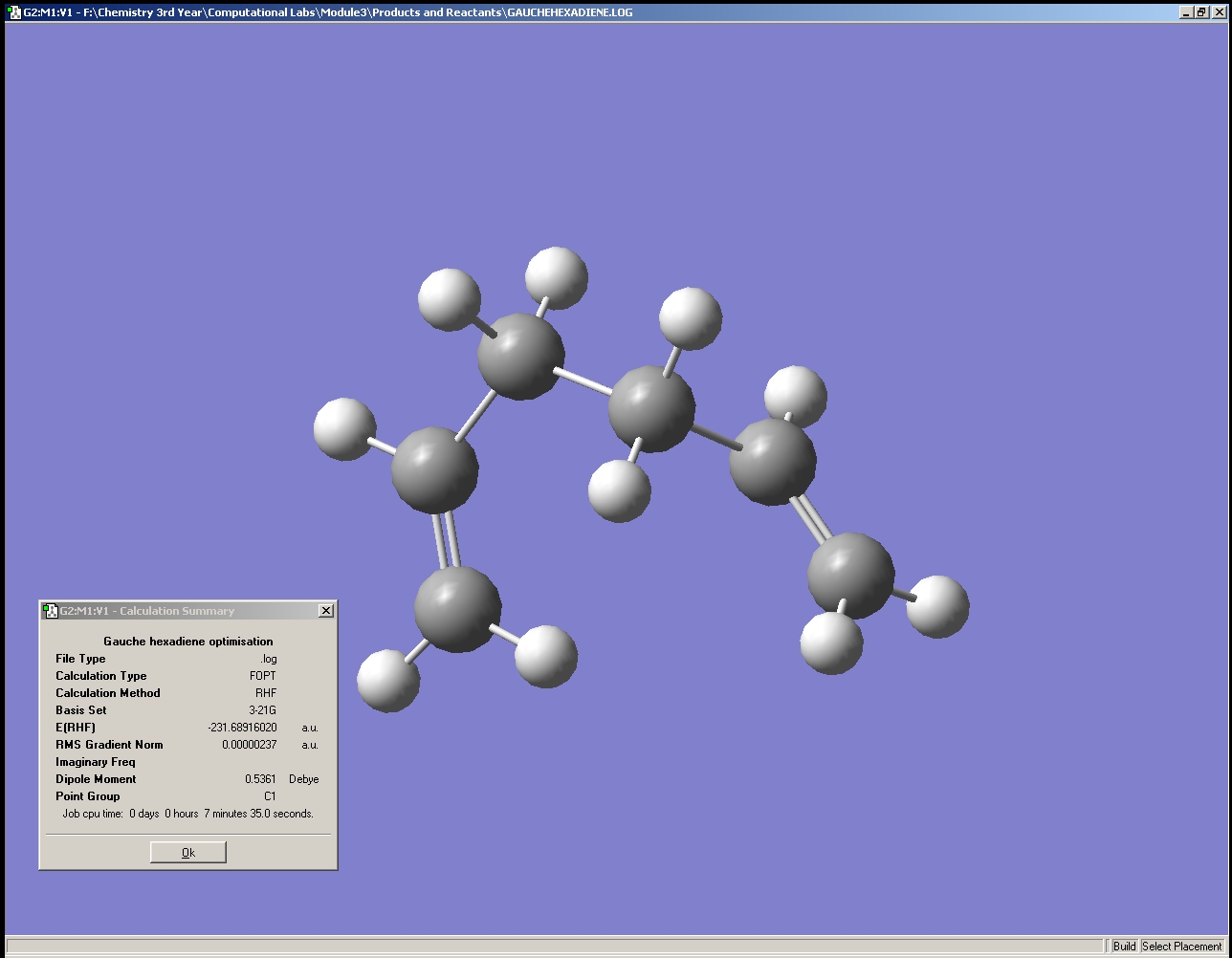Open the main window's title bar system icon
Viewport: 1232px width, 958px height.
pos(14,12)
